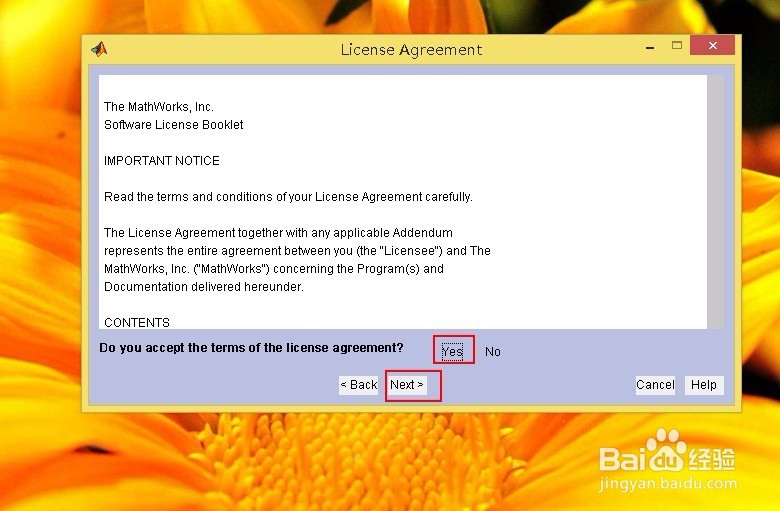
Task: Close the License Agreement window
Action: coord(712,45)
